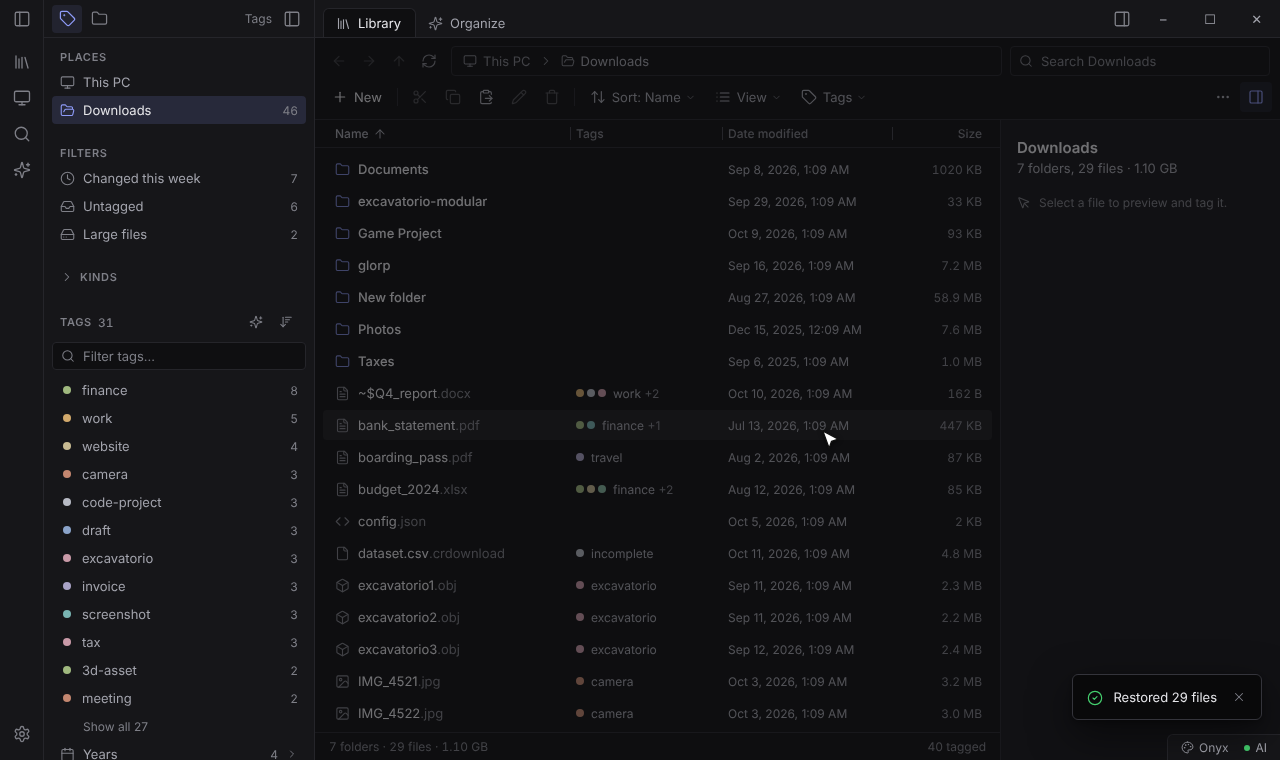The height and width of the screenshot is (760, 1280).
Task: Toggle the finance tag filter
Action: pos(179,390)
